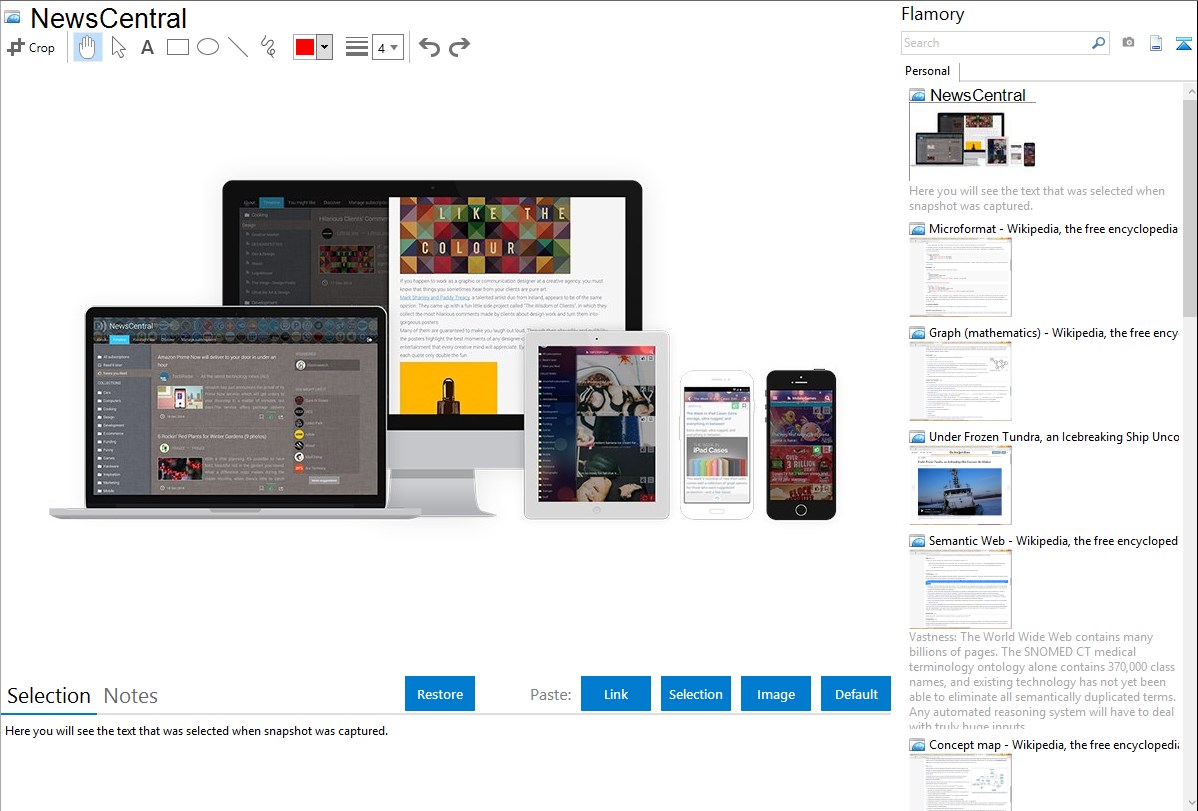
Task: Open the line width 4 dropdown
Action: pos(387,48)
